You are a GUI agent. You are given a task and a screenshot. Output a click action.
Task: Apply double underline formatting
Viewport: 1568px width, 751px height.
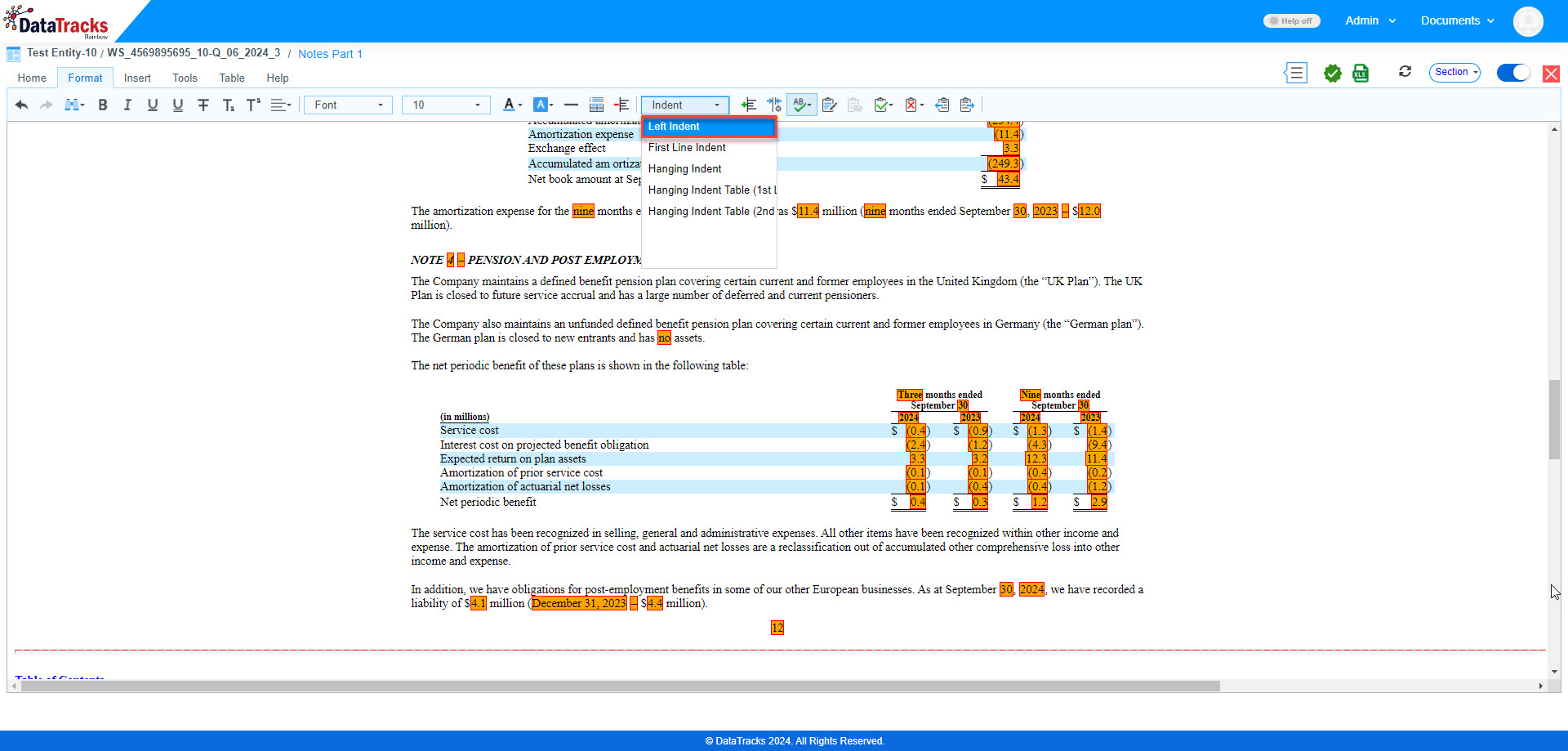(x=178, y=105)
